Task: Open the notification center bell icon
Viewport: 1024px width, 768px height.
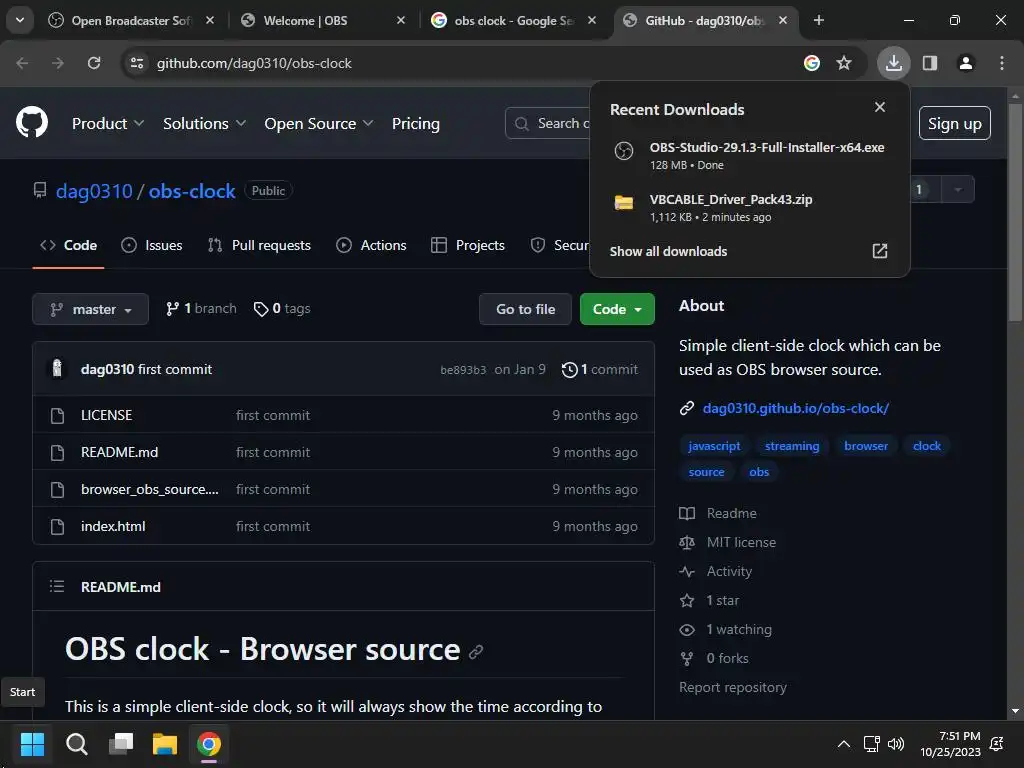Action: [x=997, y=744]
